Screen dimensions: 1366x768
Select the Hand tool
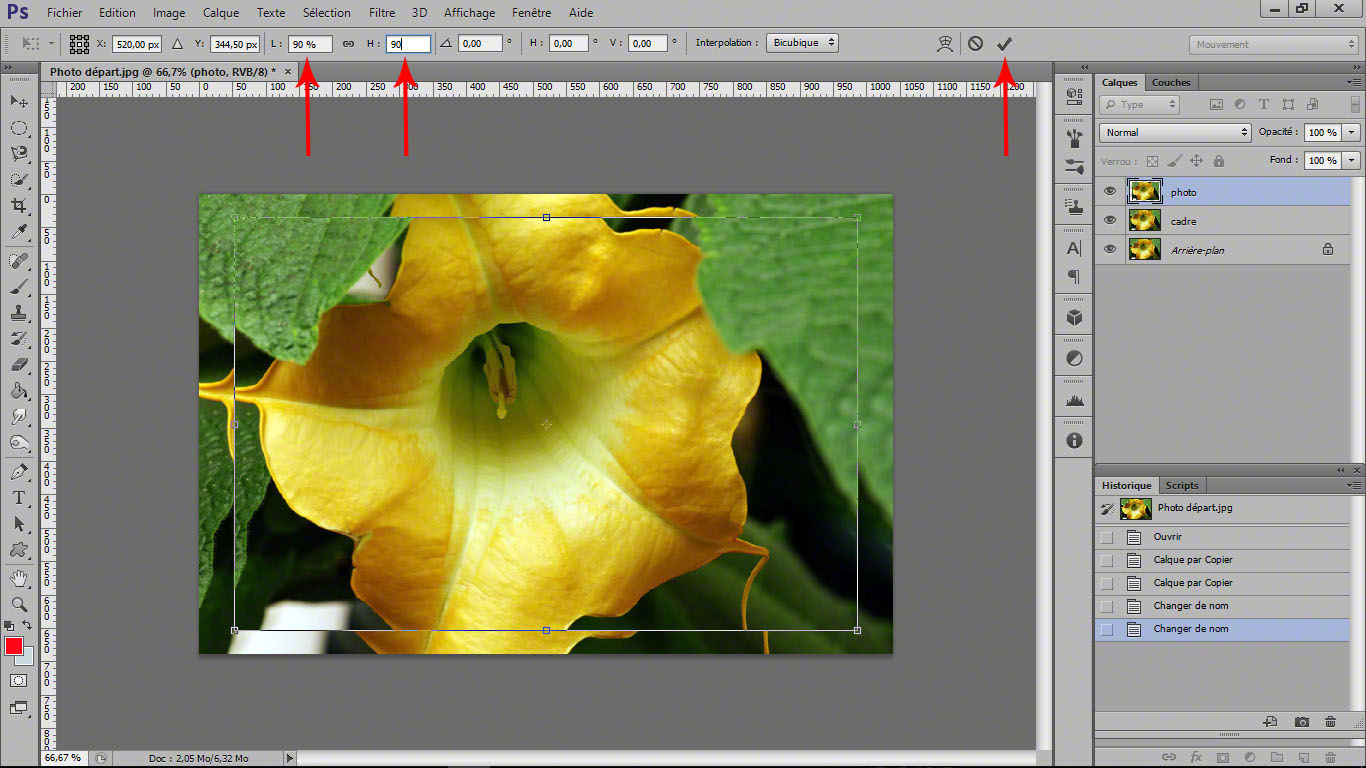coord(19,578)
